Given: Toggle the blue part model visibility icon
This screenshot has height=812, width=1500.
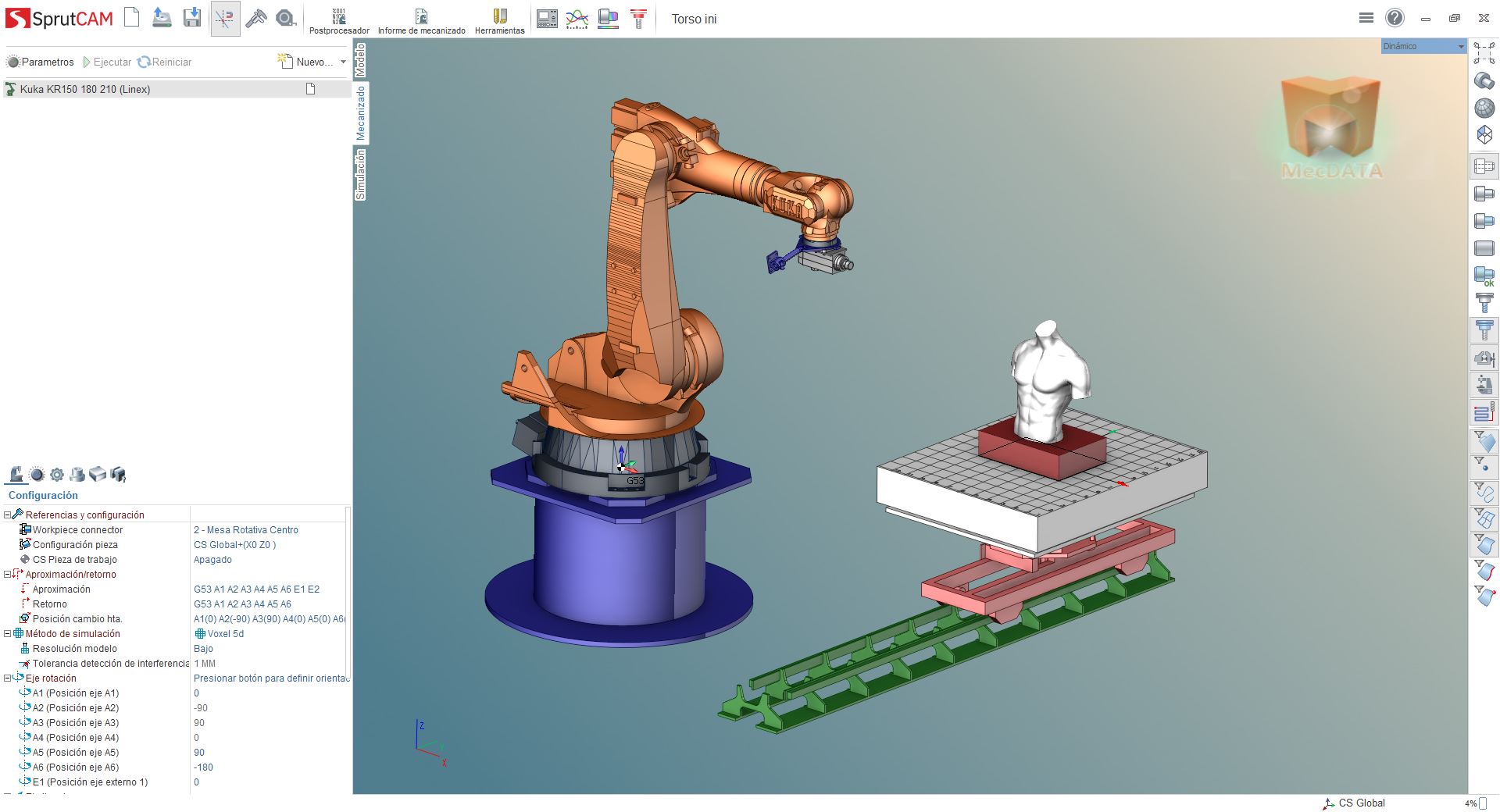Looking at the screenshot, I should click(x=1484, y=221).
